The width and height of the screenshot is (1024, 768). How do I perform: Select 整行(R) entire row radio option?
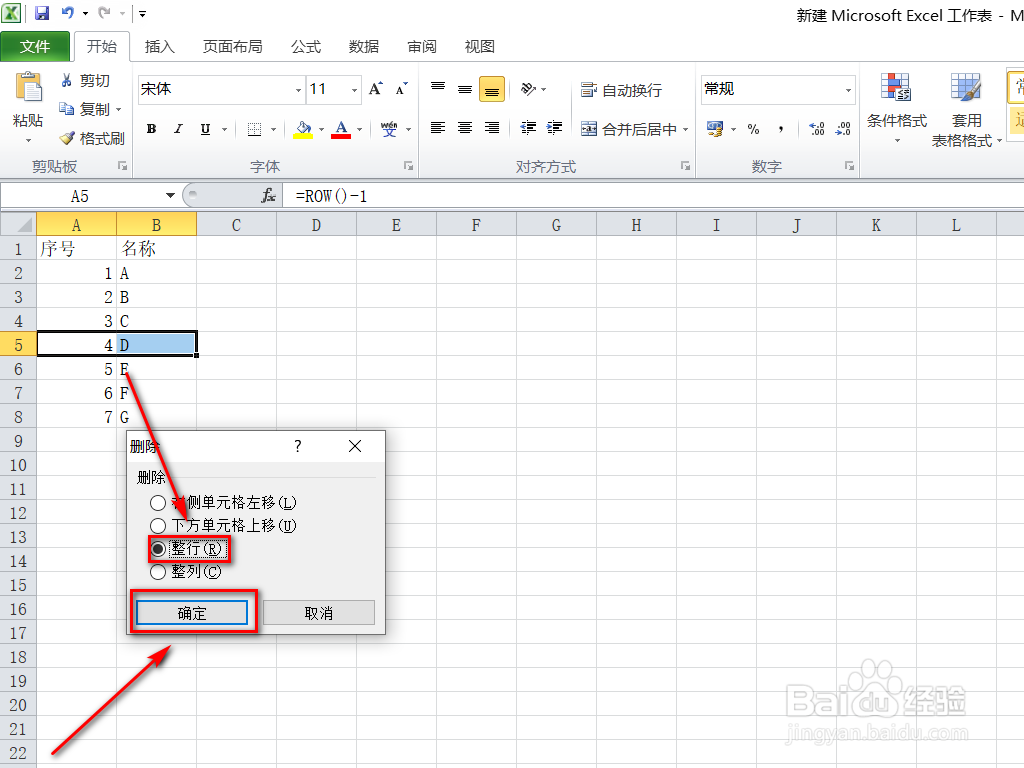[189, 549]
